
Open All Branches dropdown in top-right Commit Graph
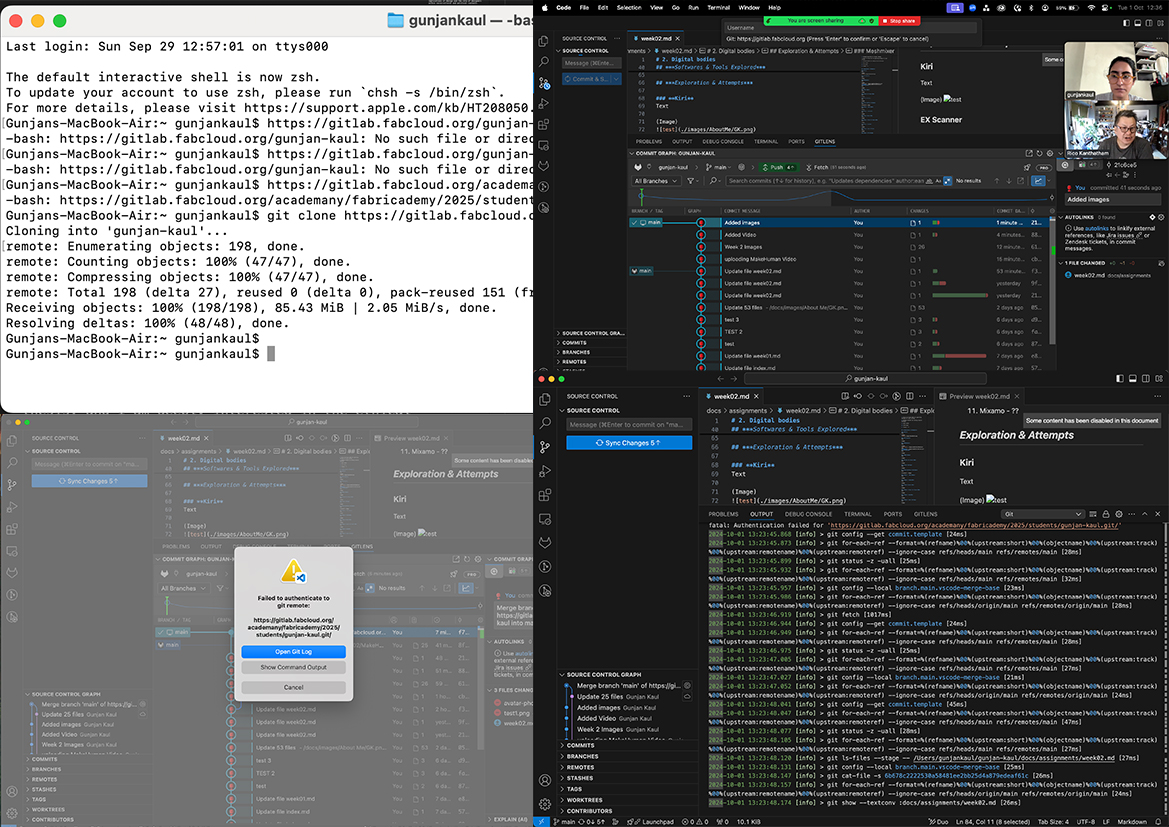tap(656, 180)
